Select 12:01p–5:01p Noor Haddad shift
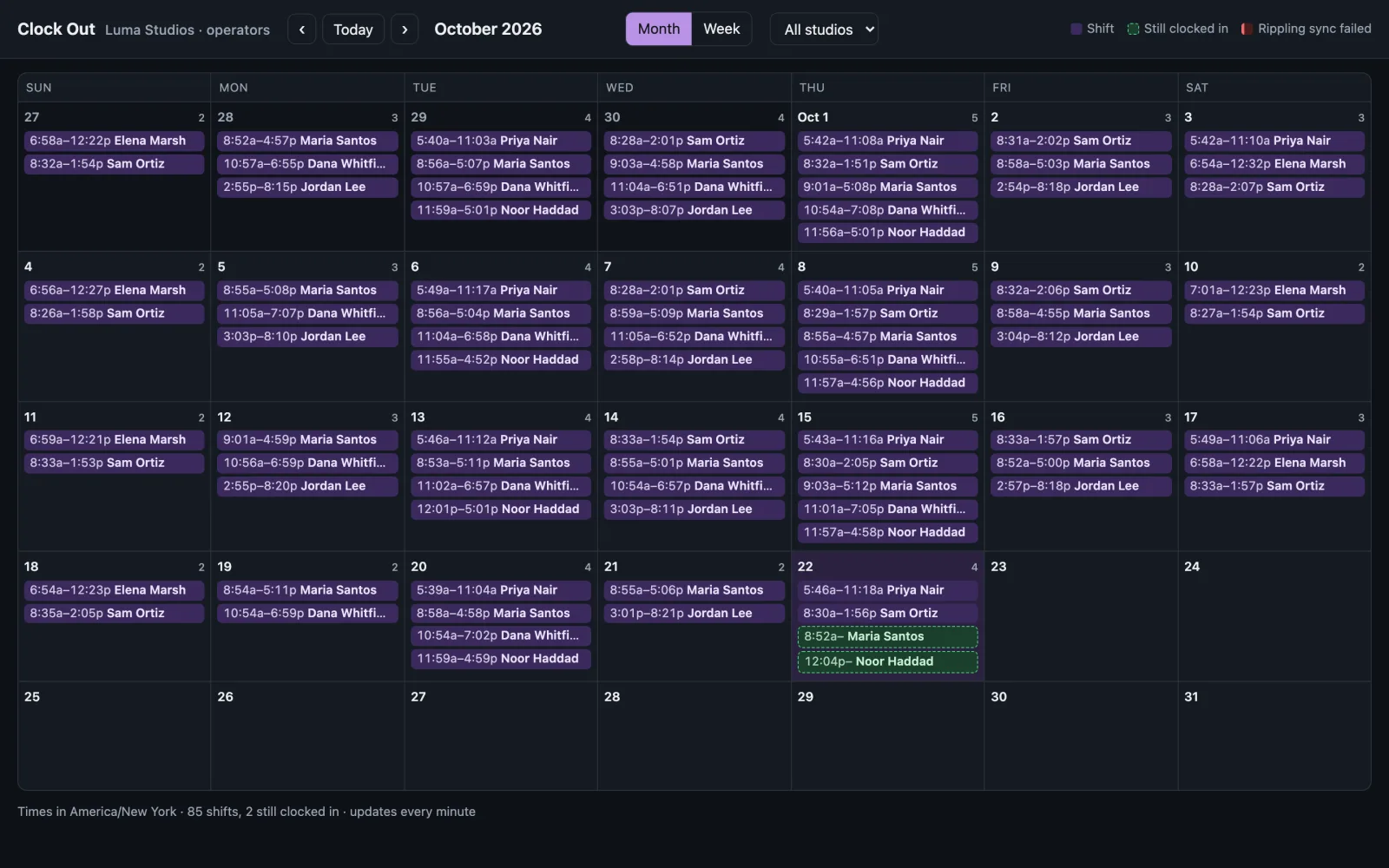Image resolution: width=1389 pixels, height=868 pixels. point(501,510)
